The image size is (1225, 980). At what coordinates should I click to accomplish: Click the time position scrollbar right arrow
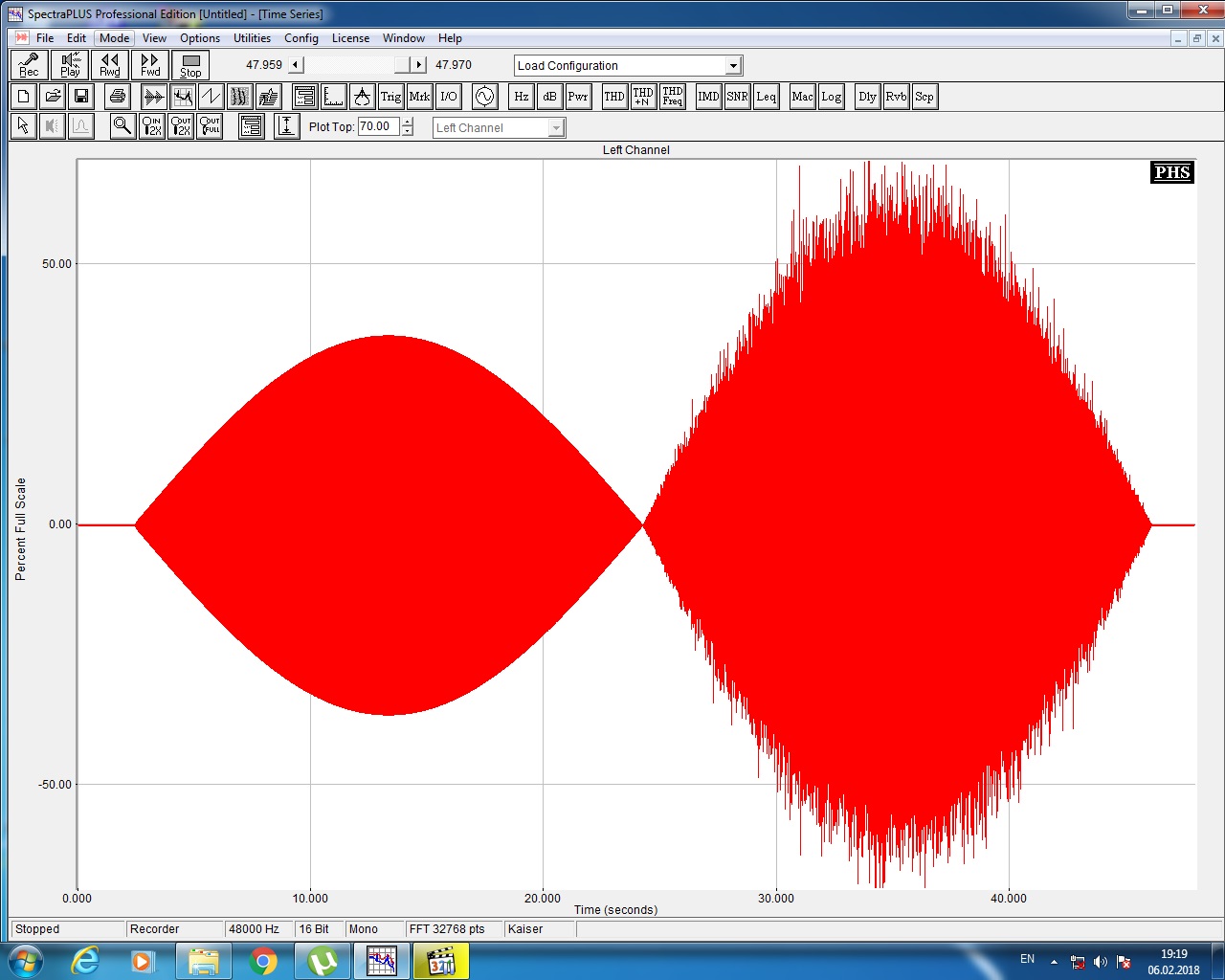(x=419, y=65)
